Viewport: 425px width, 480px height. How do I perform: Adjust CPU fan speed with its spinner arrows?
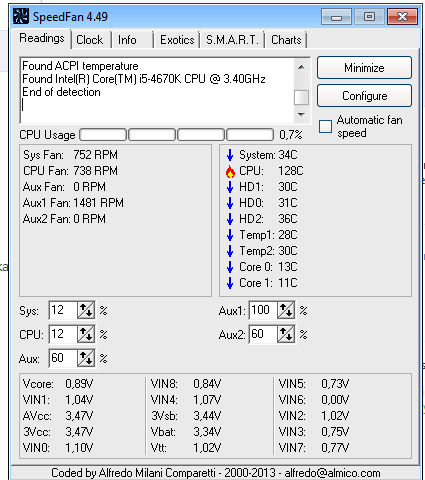tap(86, 334)
